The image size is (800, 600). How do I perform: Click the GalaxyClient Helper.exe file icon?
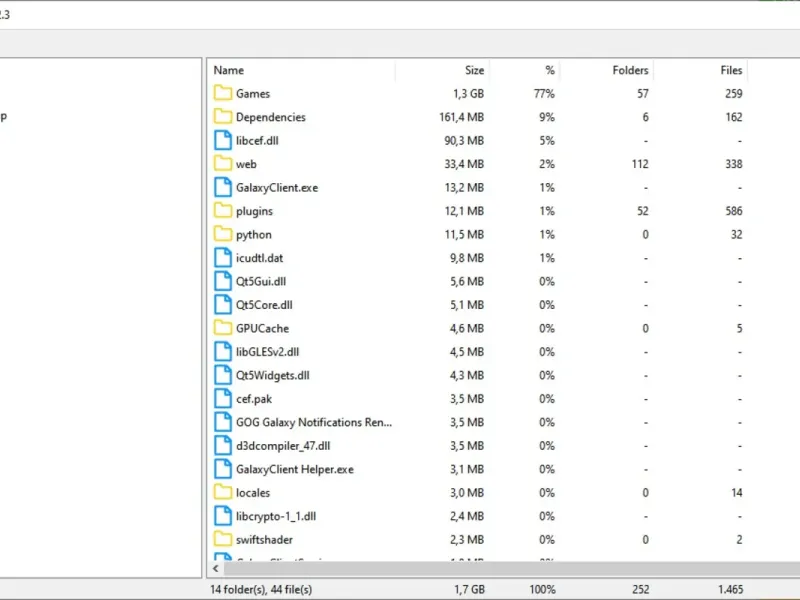pos(222,469)
